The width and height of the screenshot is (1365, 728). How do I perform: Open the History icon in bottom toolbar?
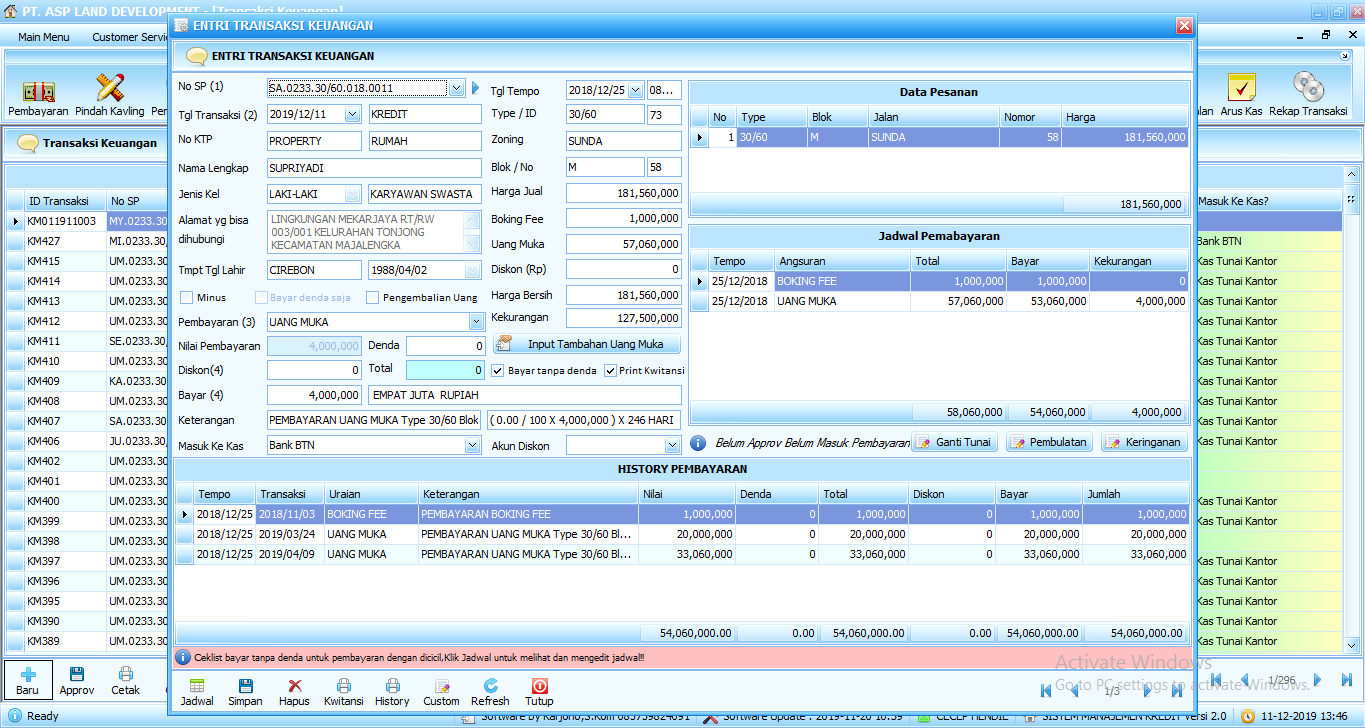392,687
